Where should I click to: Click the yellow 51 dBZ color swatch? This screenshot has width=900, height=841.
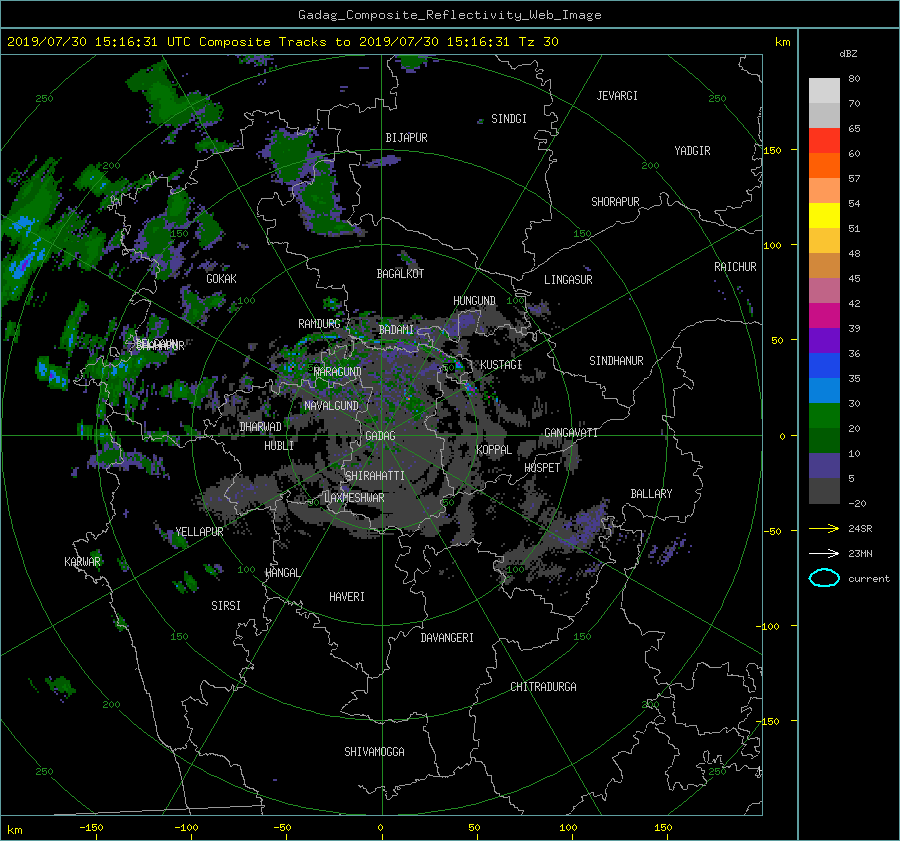click(824, 215)
